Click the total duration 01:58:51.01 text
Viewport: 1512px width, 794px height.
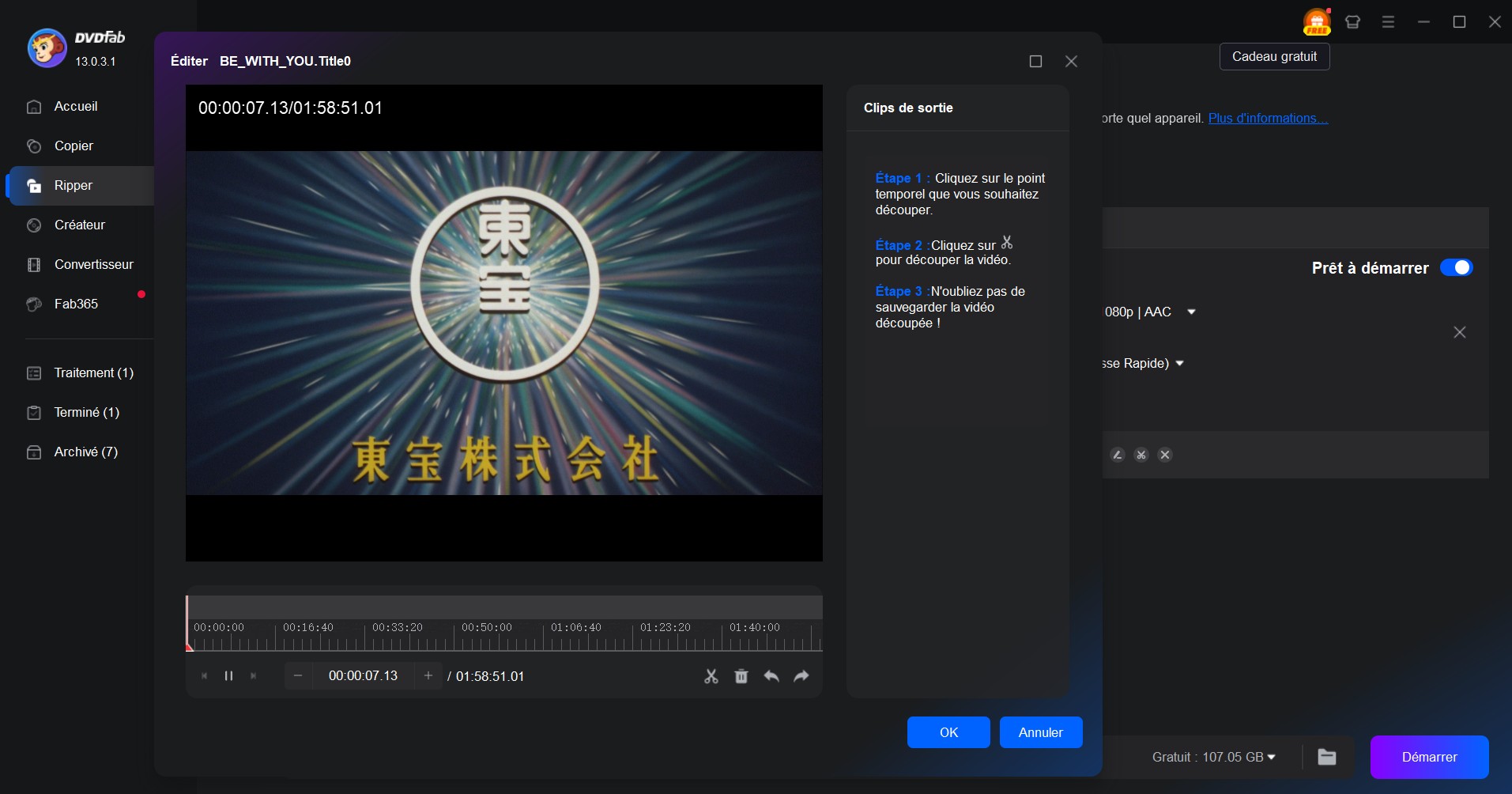click(489, 676)
